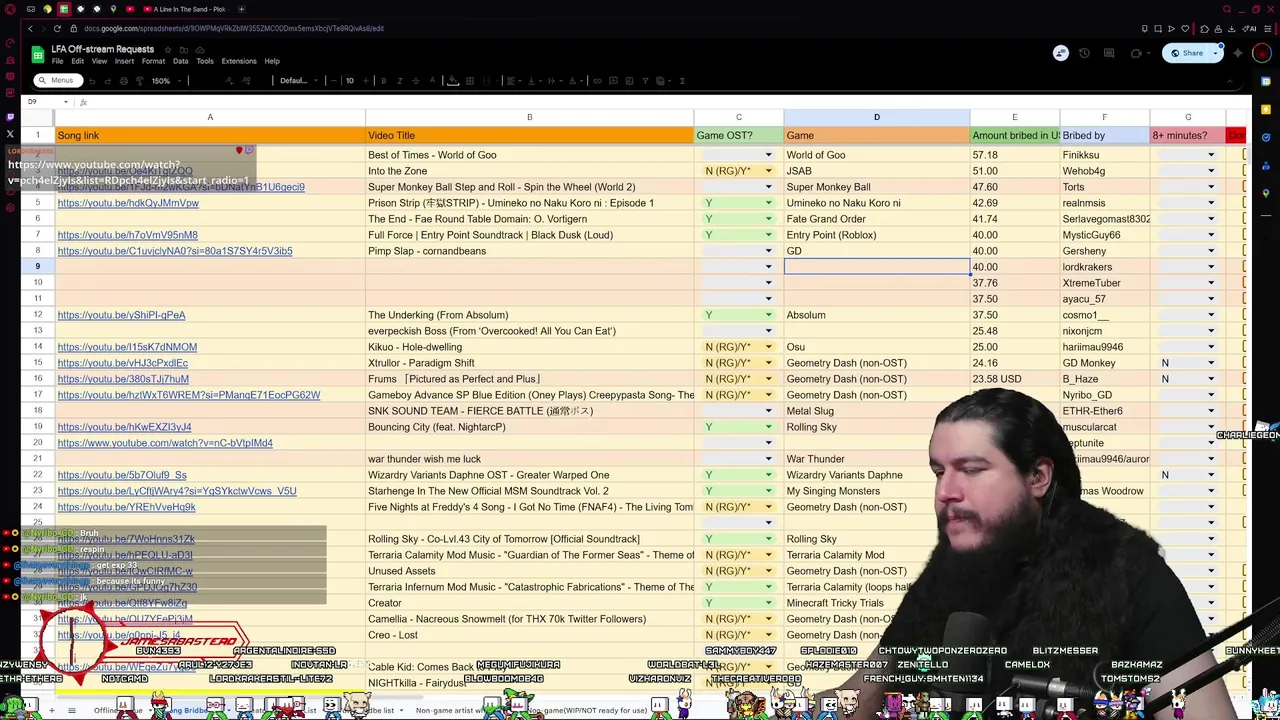Image resolution: width=1280 pixels, height=720 pixels.
Task: Open 8+ minutes dropdown for GD Monkey row
Action: coord(1211,363)
